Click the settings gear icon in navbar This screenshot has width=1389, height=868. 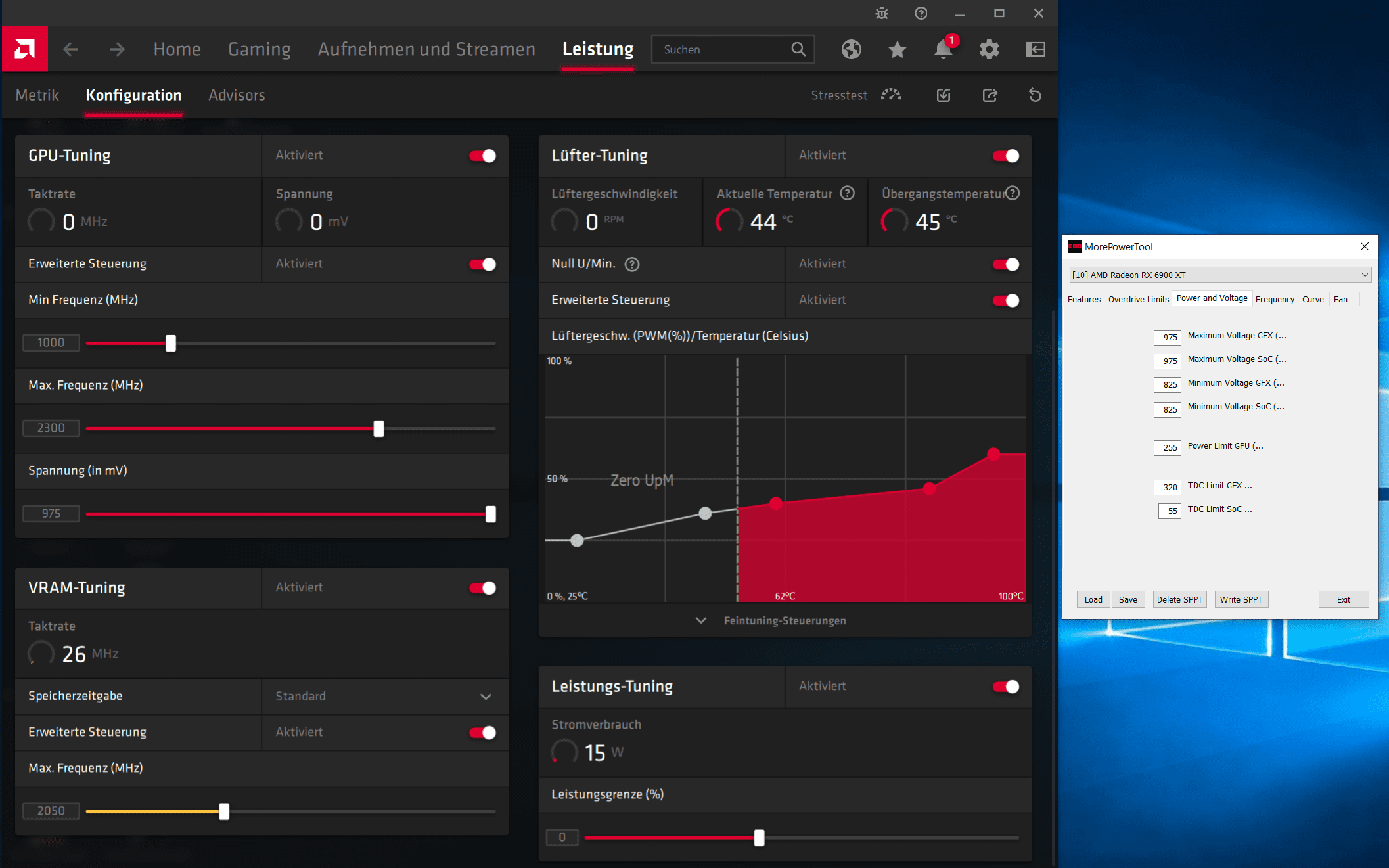[x=987, y=49]
